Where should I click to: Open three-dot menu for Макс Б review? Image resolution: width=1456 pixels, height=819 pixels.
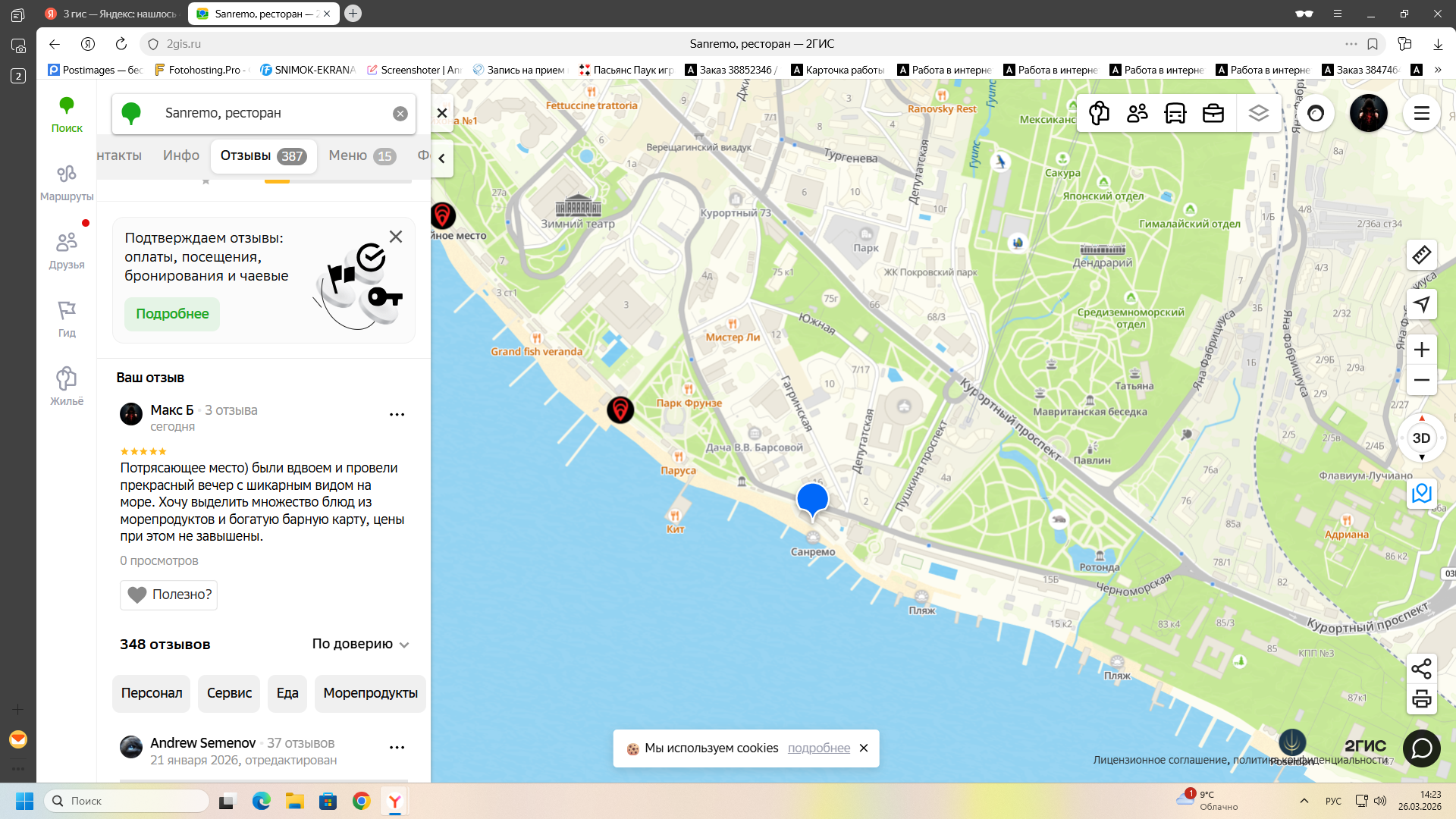tap(397, 415)
